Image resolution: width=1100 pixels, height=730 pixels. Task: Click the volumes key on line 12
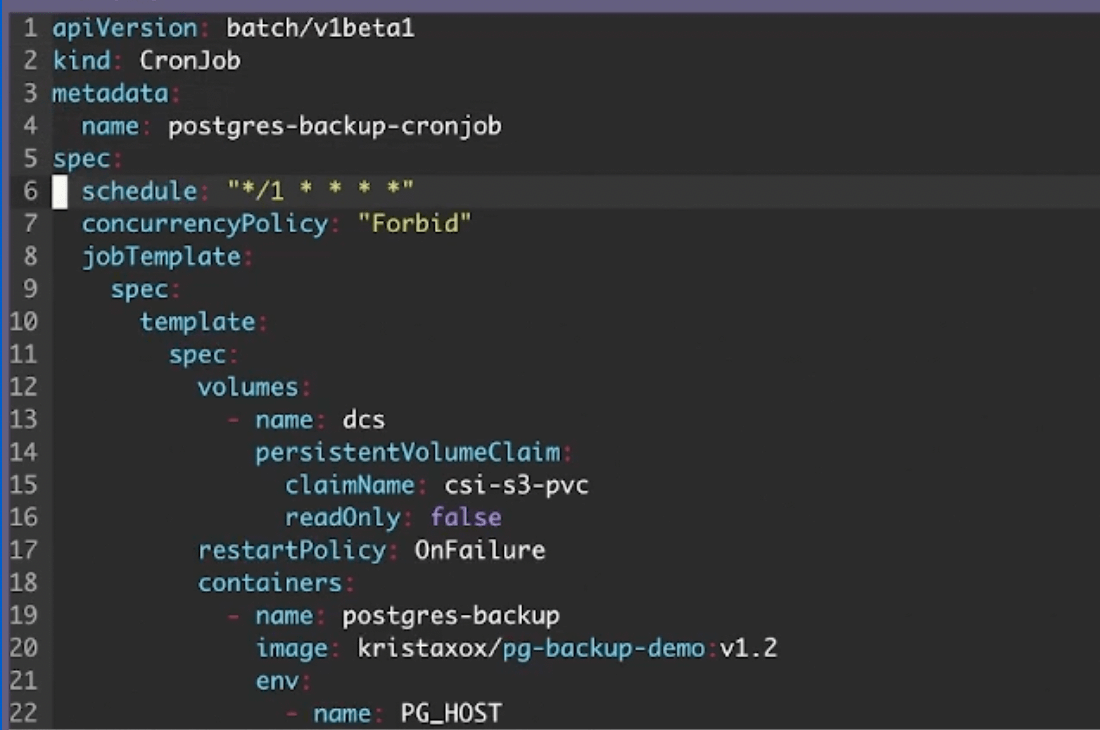tap(248, 386)
